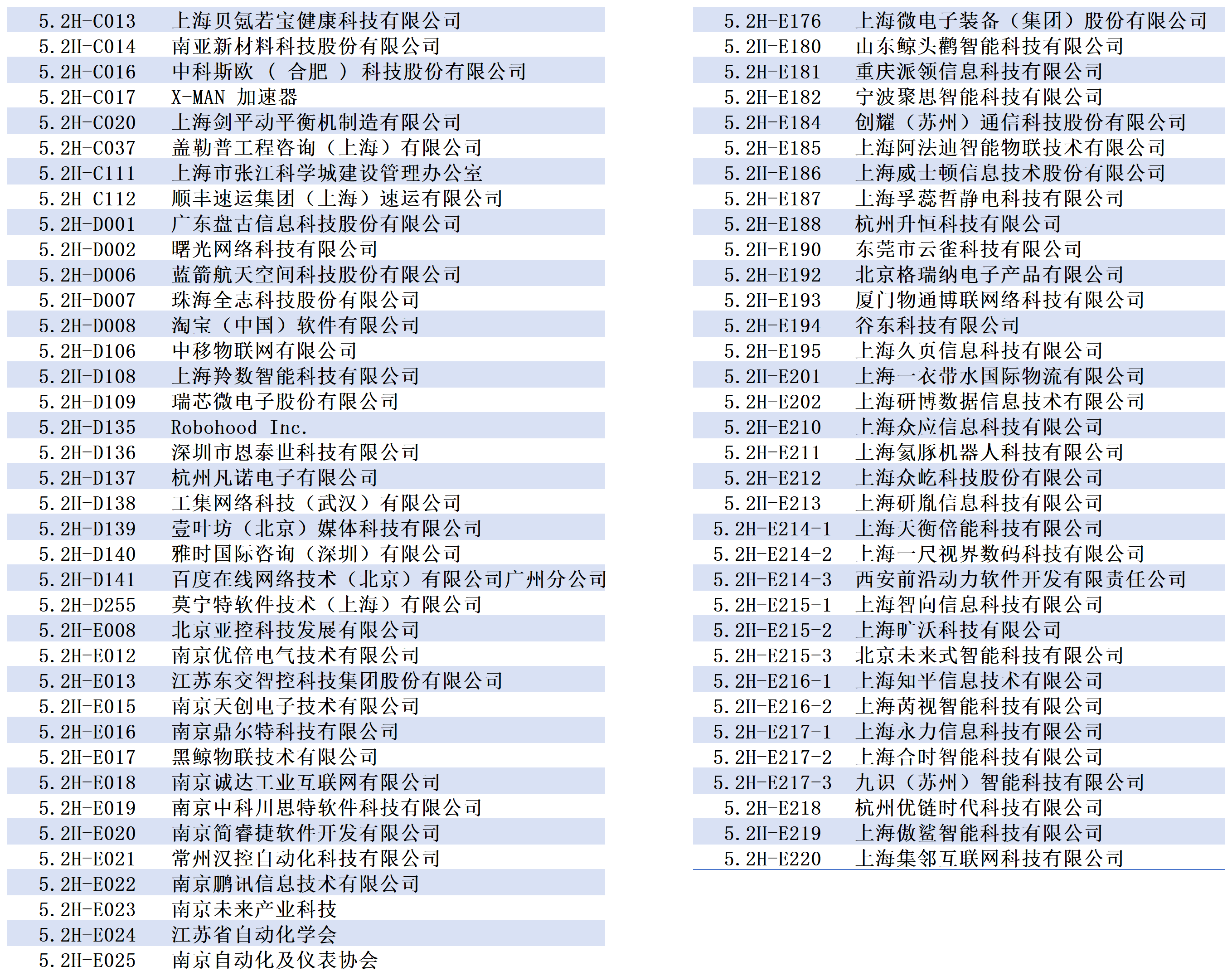The height and width of the screenshot is (976, 1232).
Task: Select 工集网络科技（武汉）有限公司
Action: tap(316, 503)
